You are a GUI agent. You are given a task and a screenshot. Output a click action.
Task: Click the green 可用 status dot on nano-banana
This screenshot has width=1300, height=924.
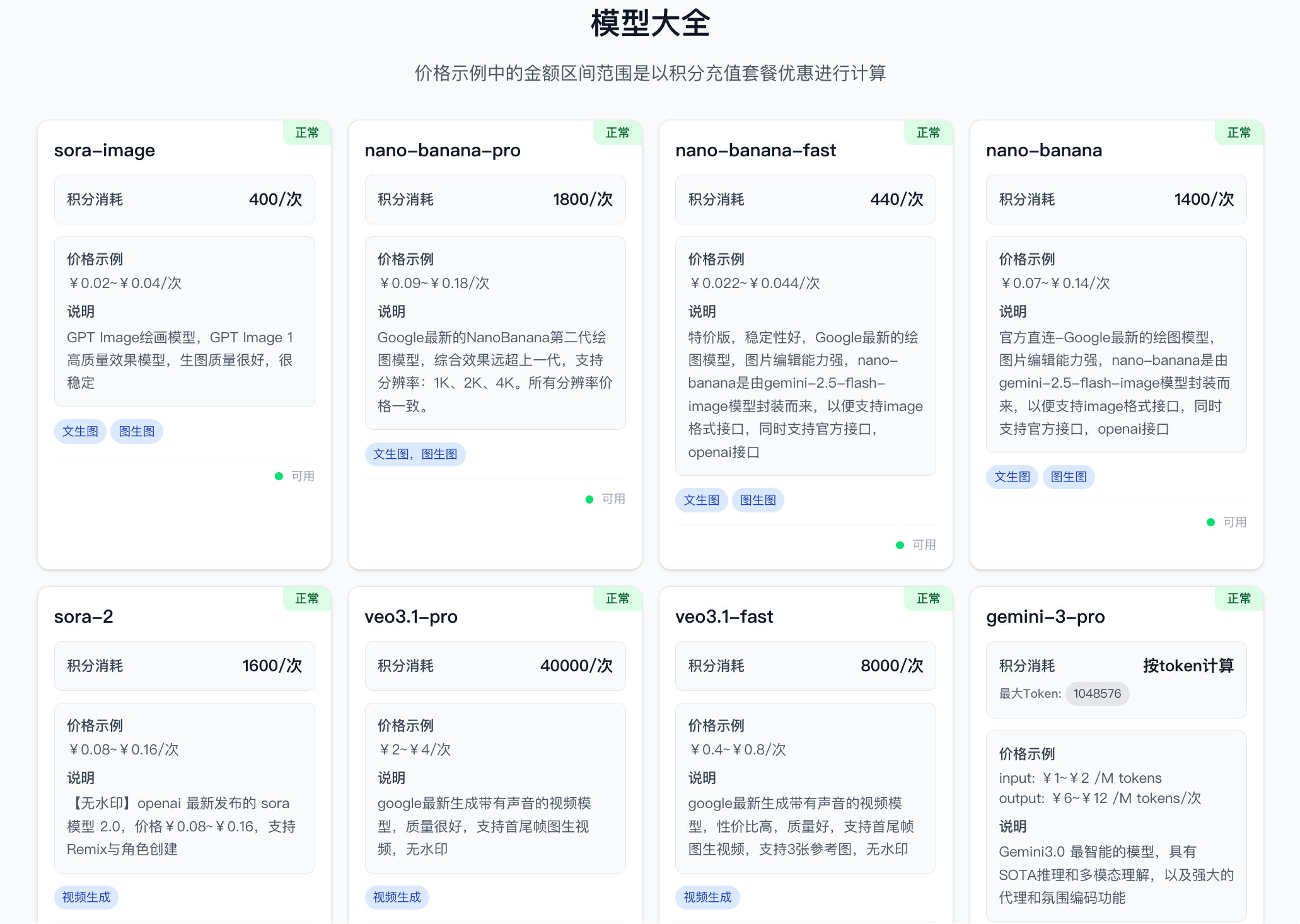[1210, 523]
